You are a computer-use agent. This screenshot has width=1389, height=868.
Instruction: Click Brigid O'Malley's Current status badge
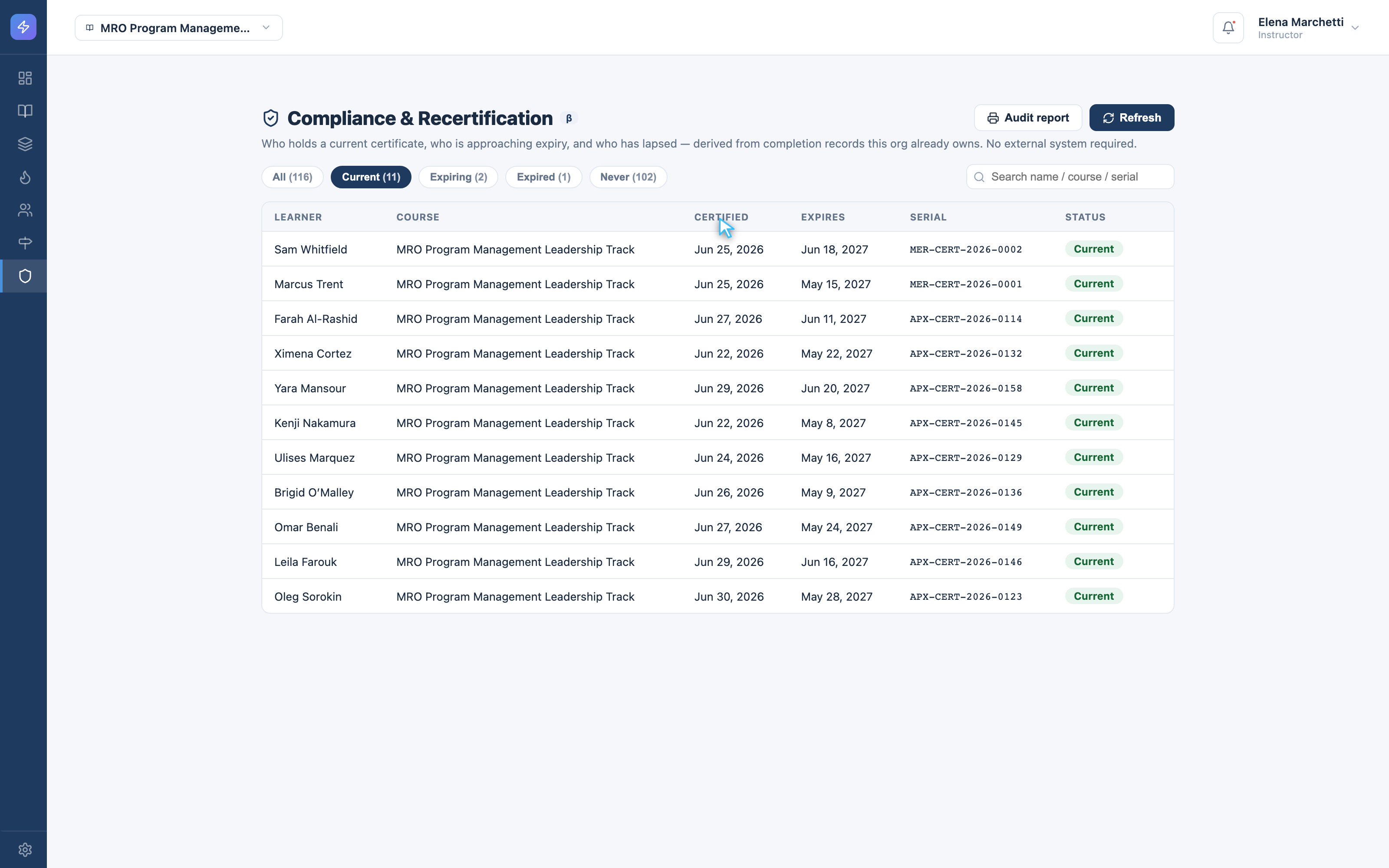(1094, 492)
